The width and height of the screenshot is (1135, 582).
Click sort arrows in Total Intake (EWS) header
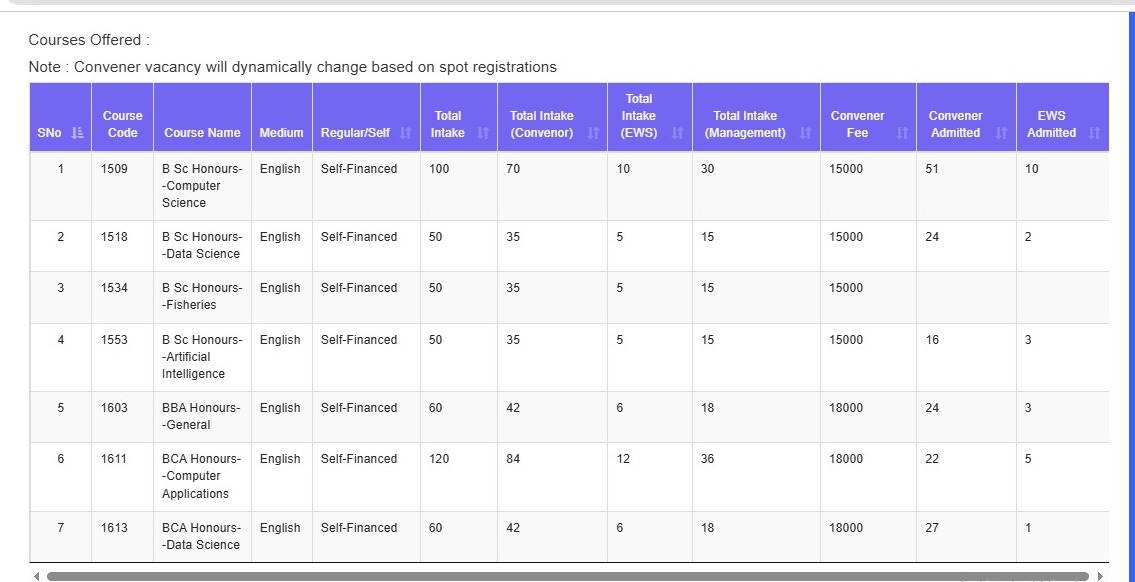click(677, 133)
